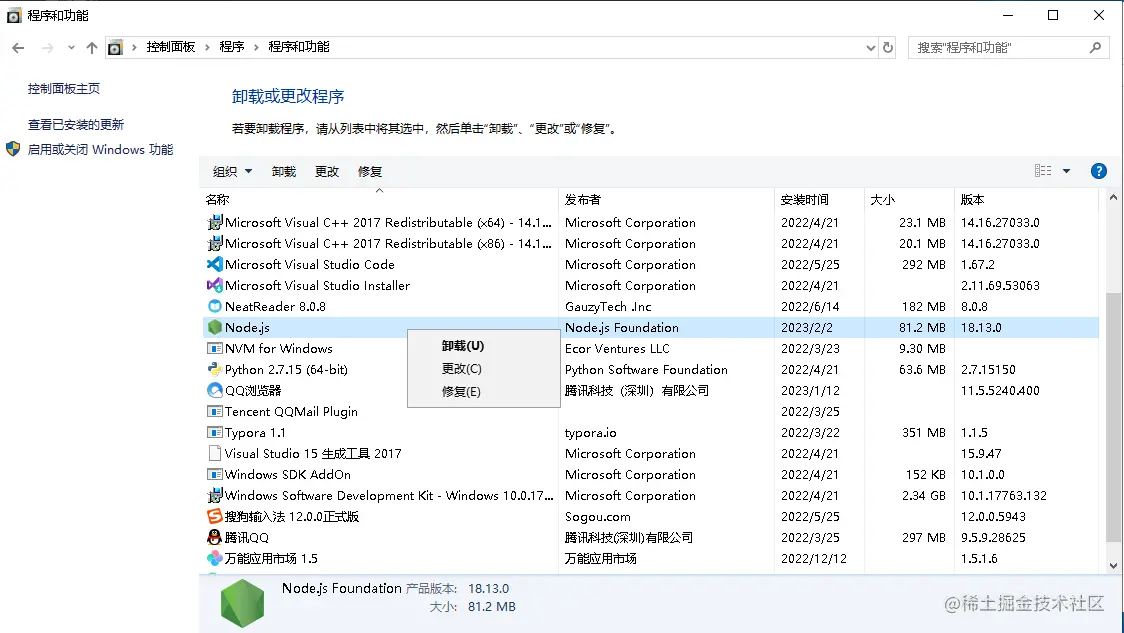Screen dimensions: 1124x633
Task: Open the recent locations dropdown arrow
Action: tap(71, 47)
